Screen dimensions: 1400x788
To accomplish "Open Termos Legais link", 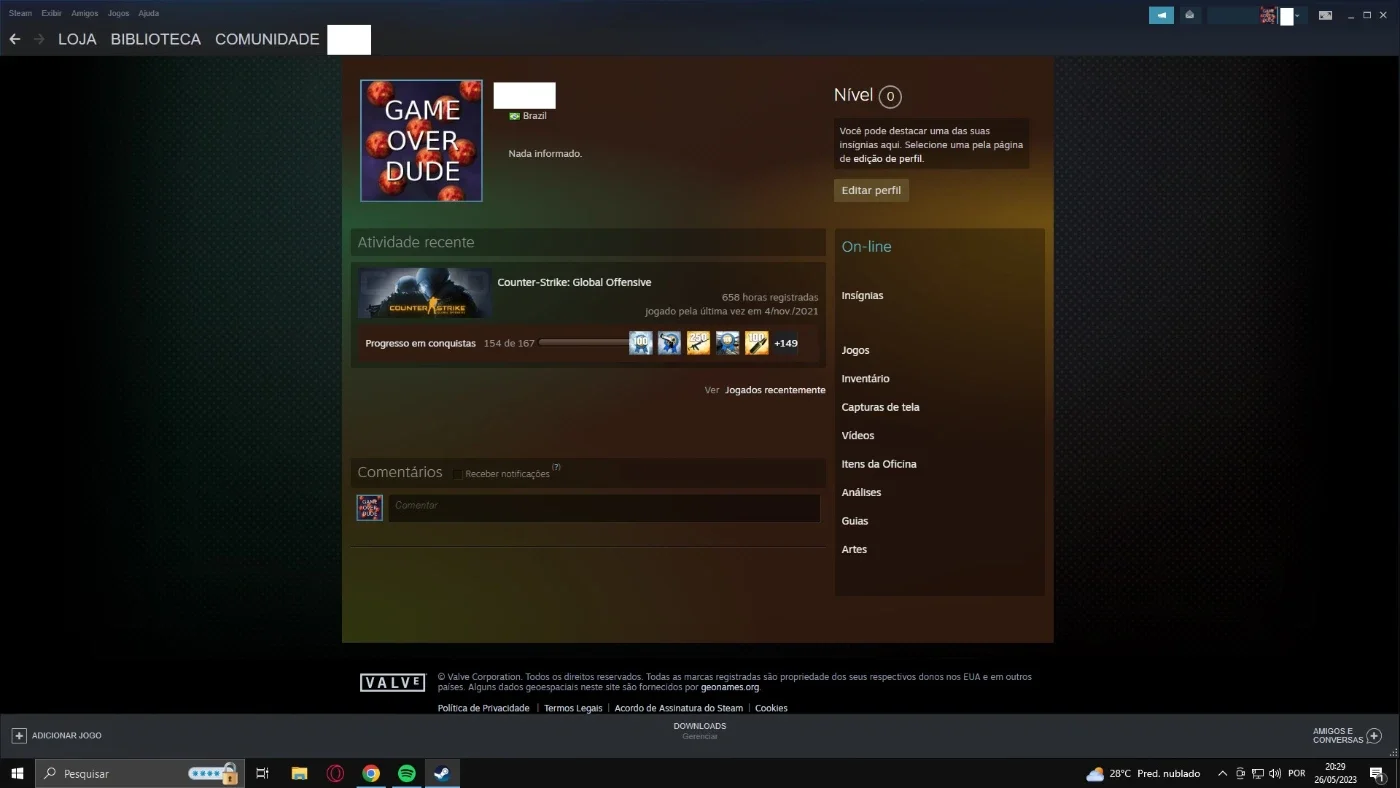I will (x=573, y=709).
